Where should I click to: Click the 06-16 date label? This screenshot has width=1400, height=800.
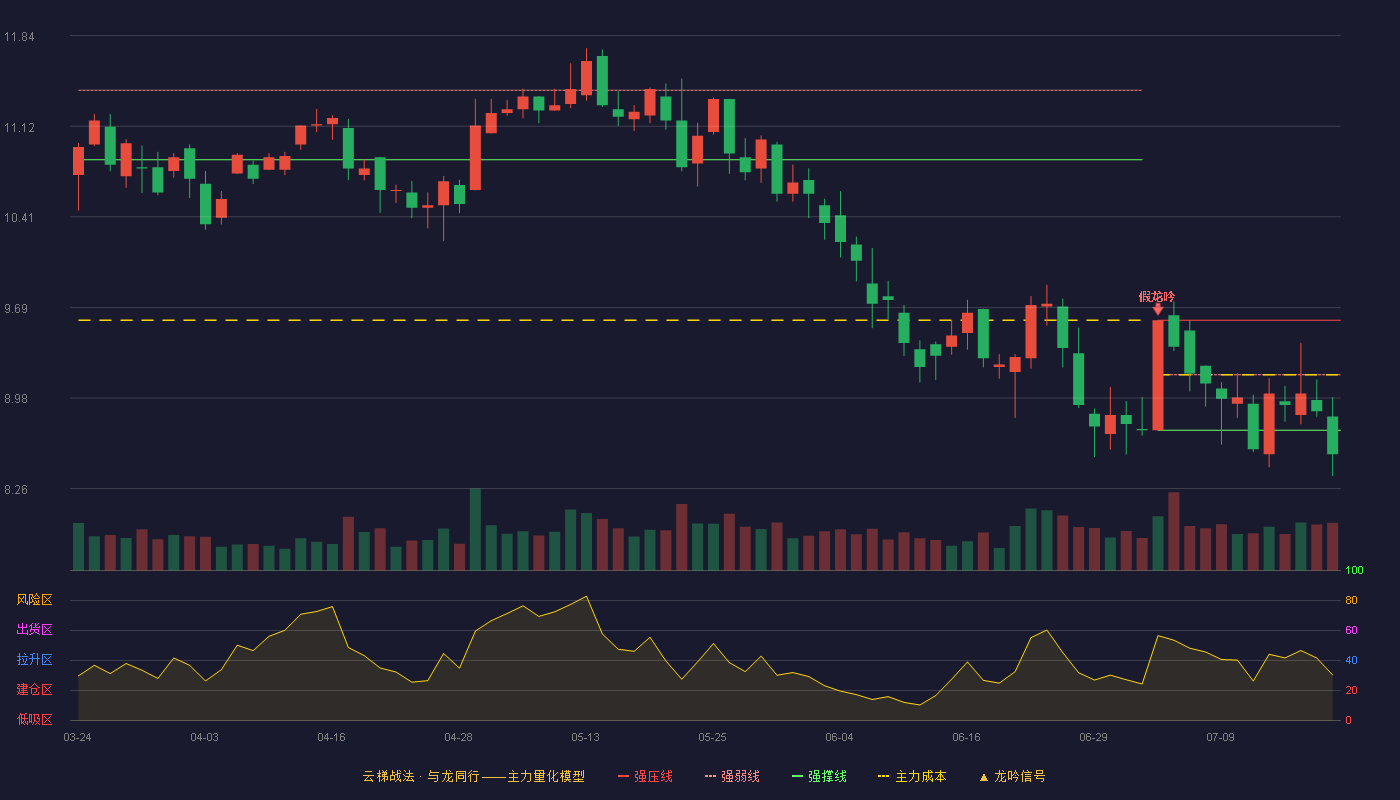(x=966, y=737)
